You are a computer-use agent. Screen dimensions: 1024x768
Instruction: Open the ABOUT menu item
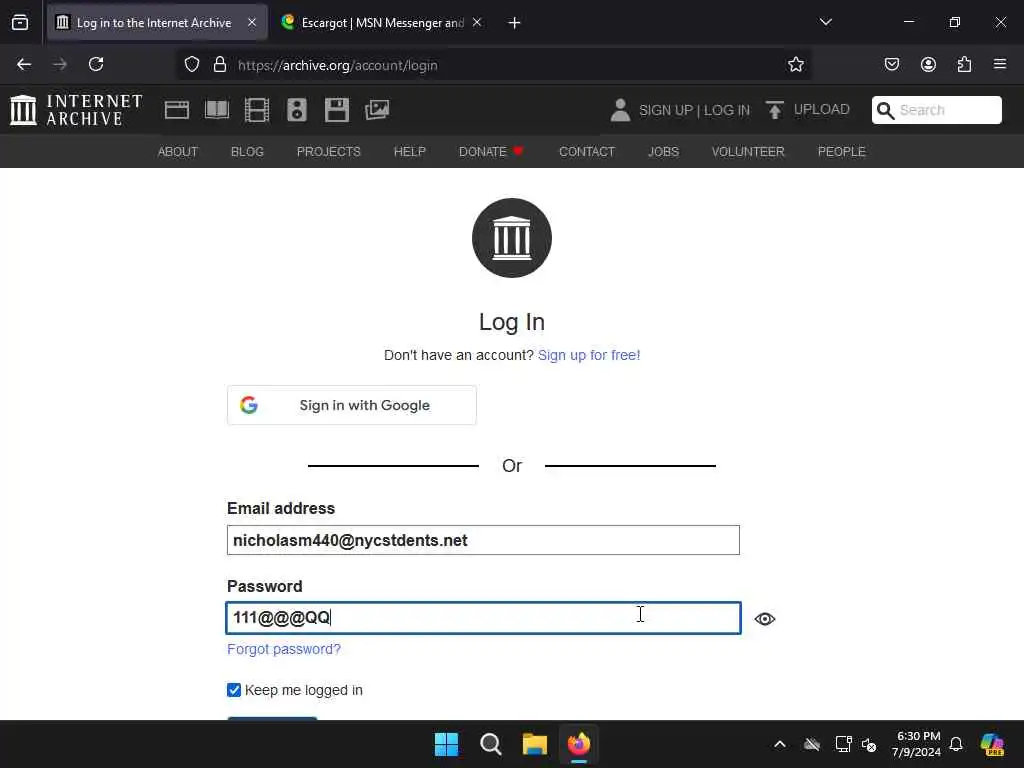(178, 152)
